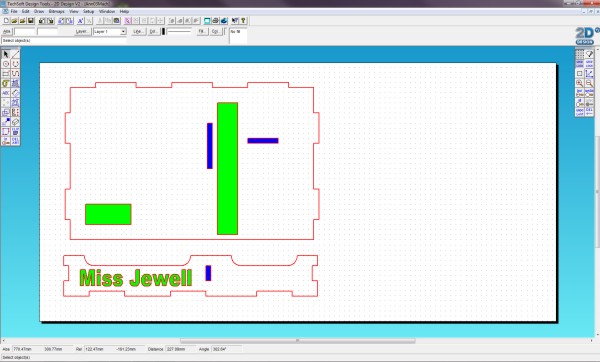
Task: Click the Angle readout in status bar
Action: point(226,349)
